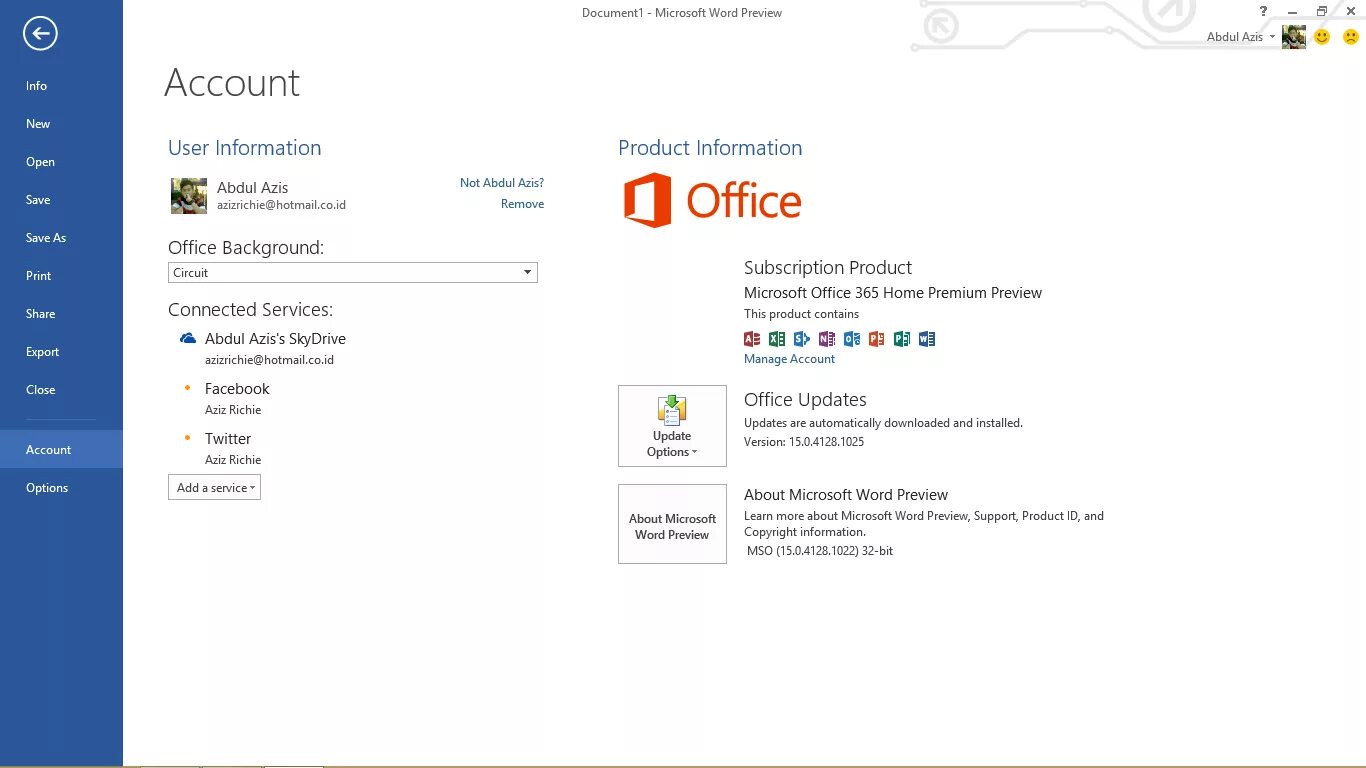This screenshot has width=1366, height=768.
Task: Click the user photo in User Information
Action: (x=189, y=196)
